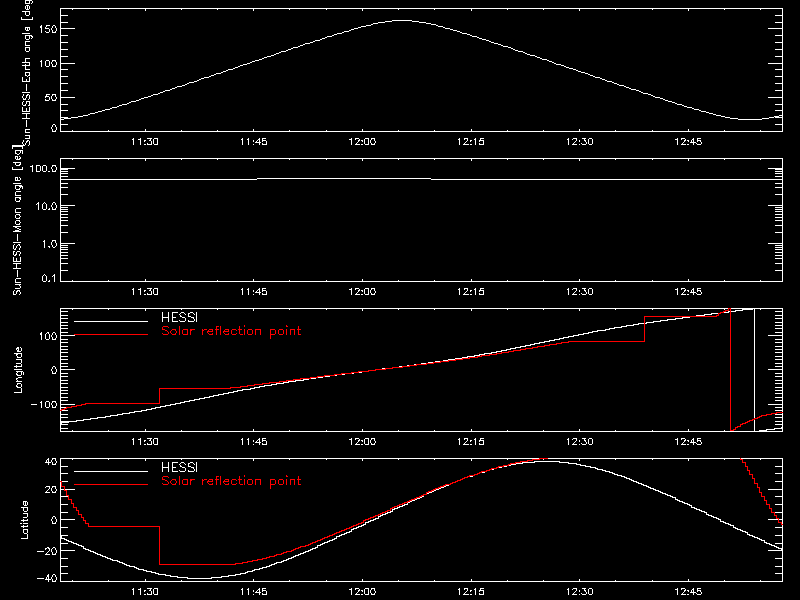Image resolution: width=800 pixels, height=600 pixels.
Task: Click 12:15 time label under Latitude plot
Action: (x=471, y=591)
